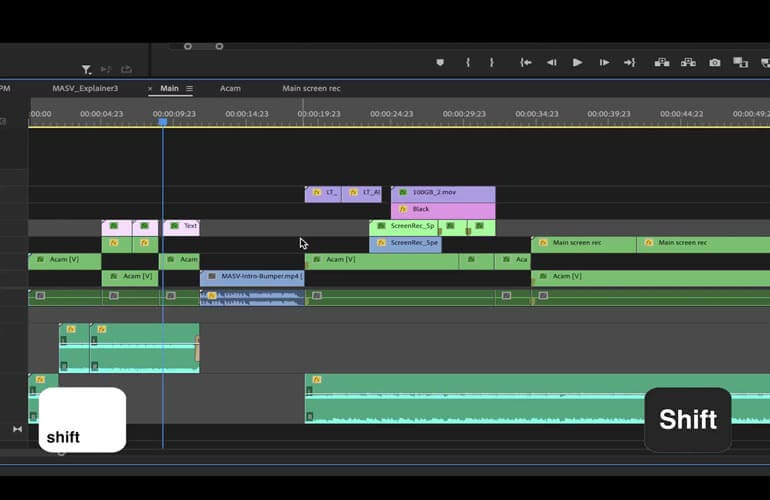Click the Add Marker shield icon
This screenshot has height=500, width=770.
pos(440,62)
